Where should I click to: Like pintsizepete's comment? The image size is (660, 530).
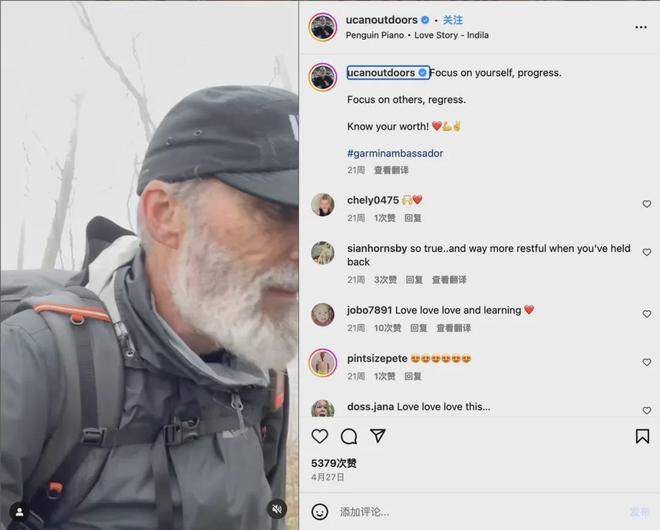(647, 362)
